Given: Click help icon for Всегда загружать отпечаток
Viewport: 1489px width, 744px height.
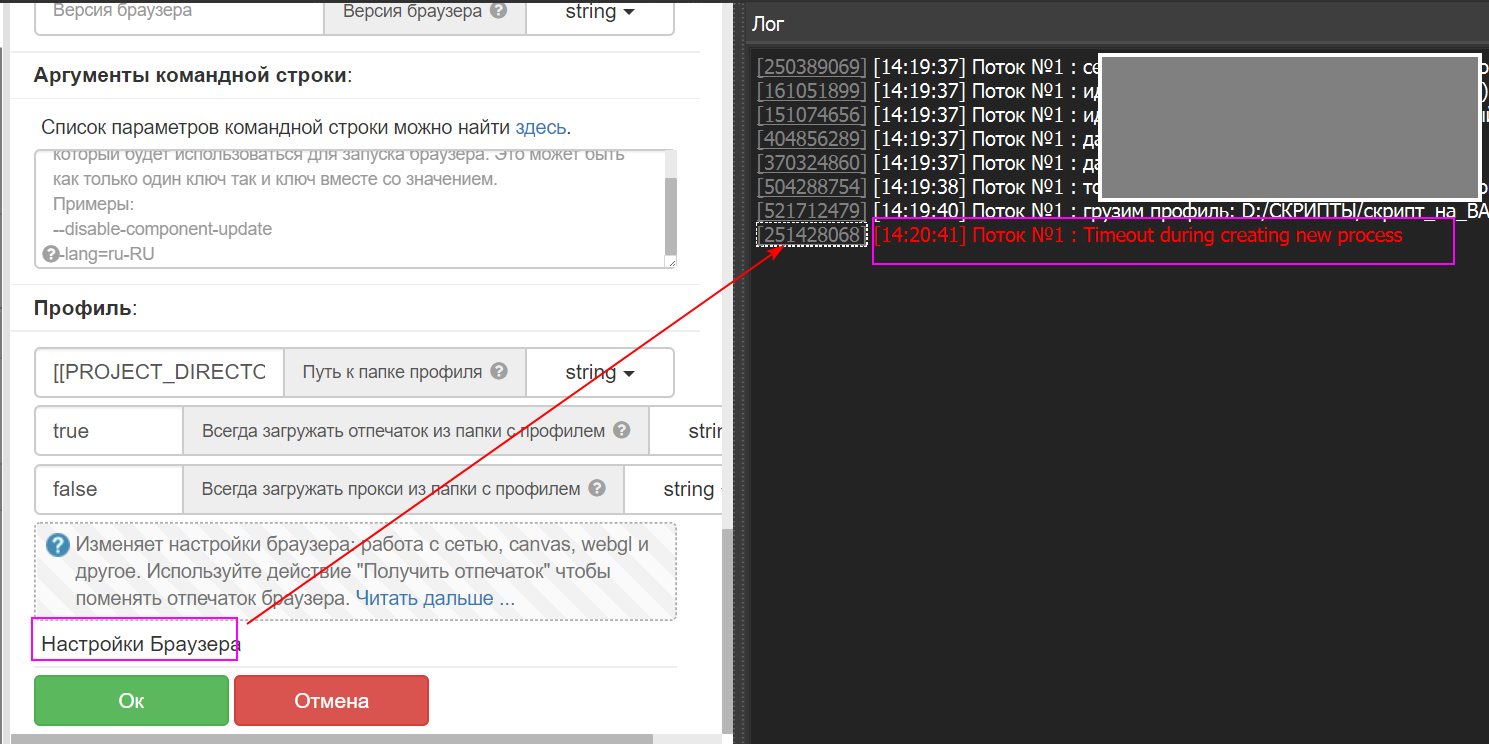Looking at the screenshot, I should 621,430.
